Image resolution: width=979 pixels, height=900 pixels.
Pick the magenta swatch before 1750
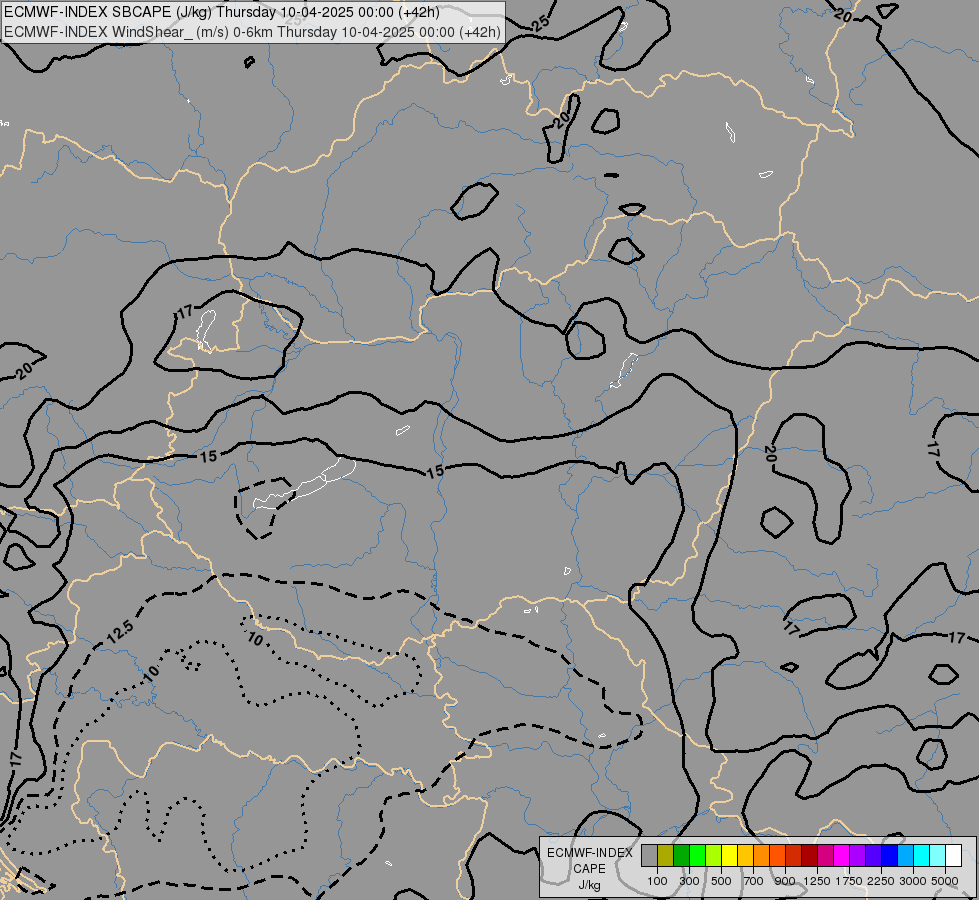pos(841,856)
